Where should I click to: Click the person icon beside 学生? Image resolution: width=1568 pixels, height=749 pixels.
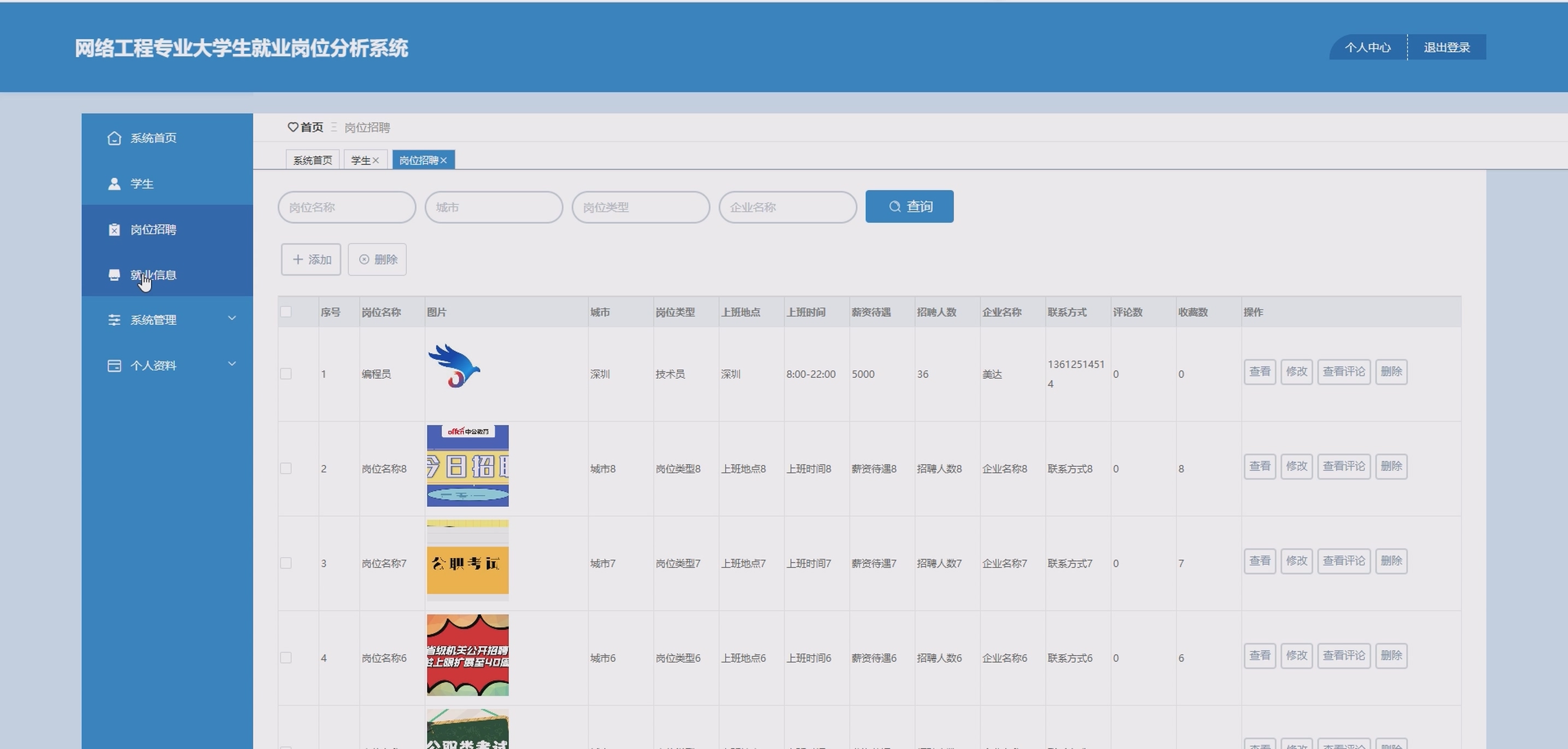114,184
